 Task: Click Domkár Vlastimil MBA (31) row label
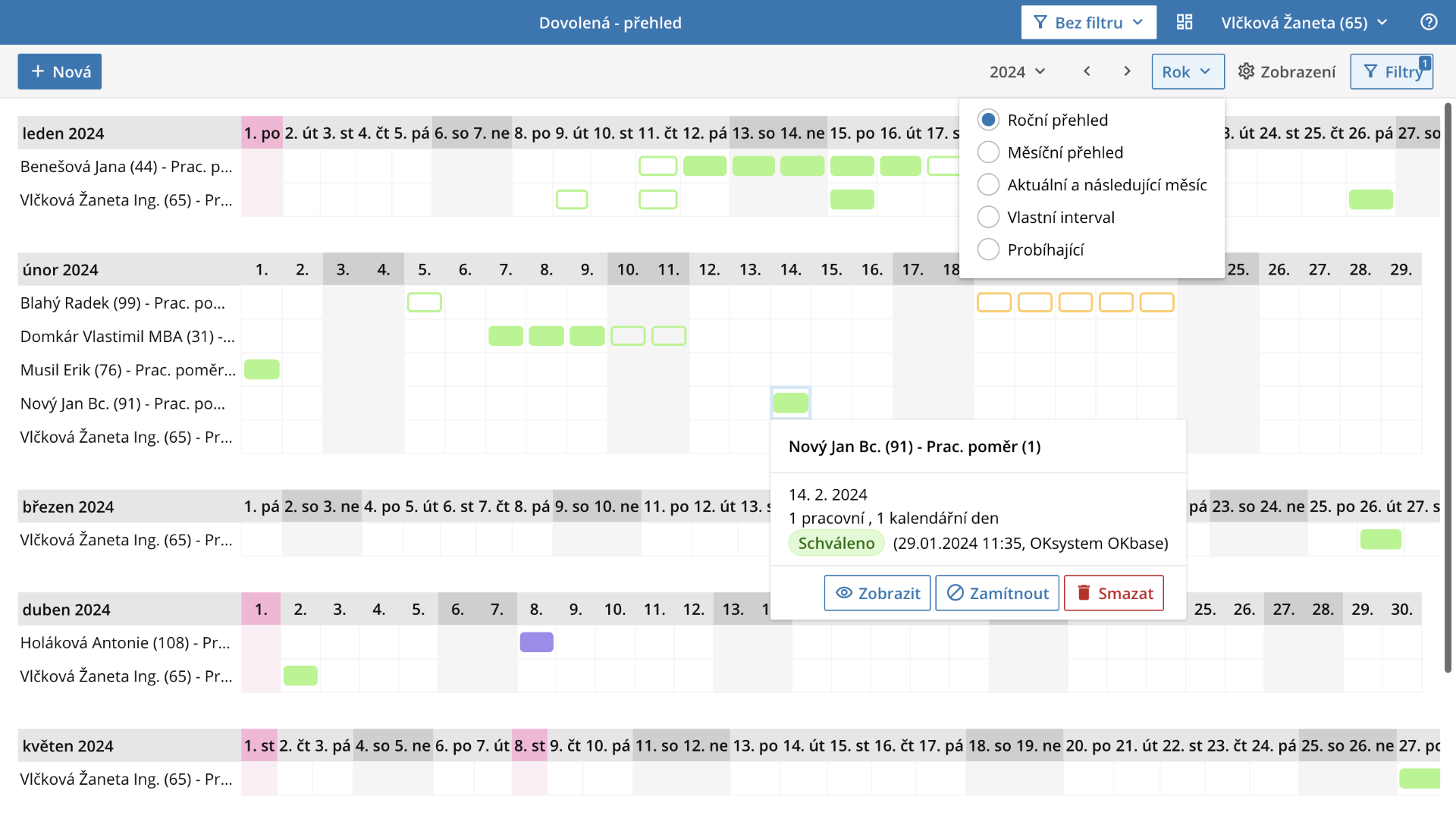point(127,336)
